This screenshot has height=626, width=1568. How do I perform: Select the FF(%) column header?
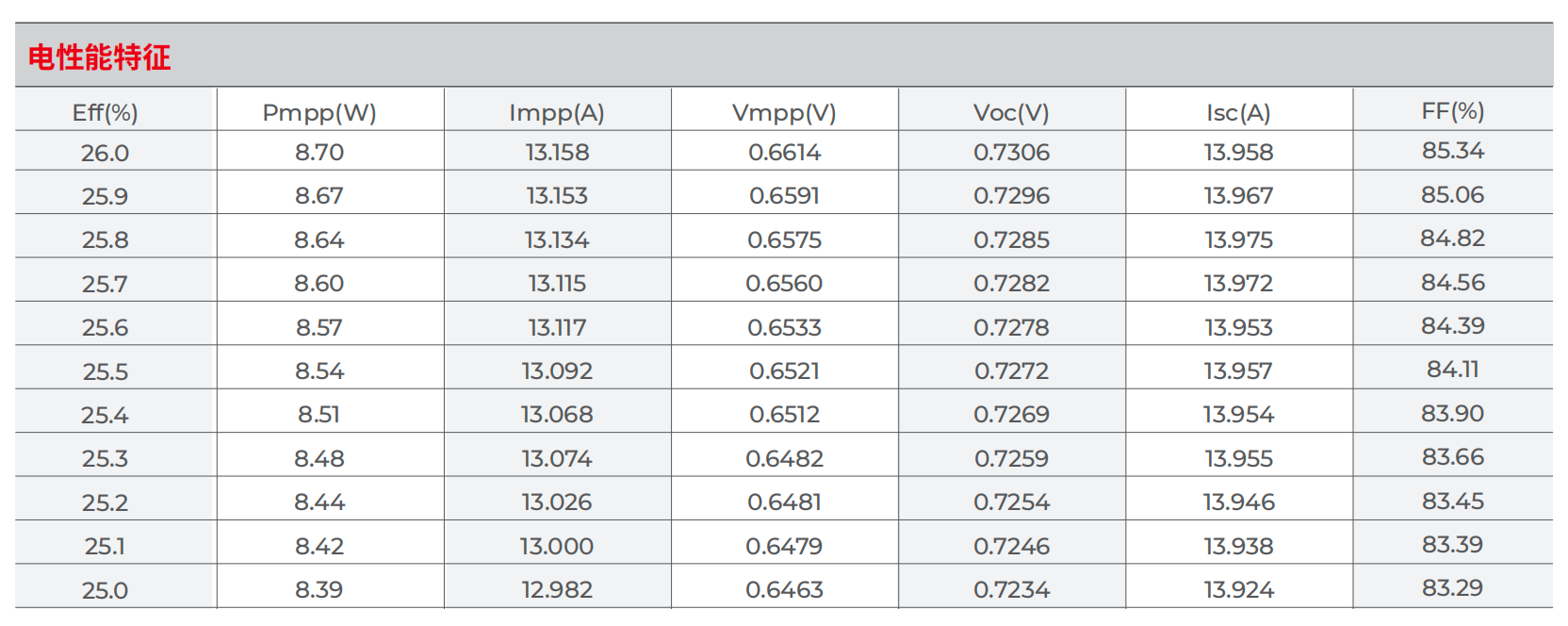point(1452,111)
